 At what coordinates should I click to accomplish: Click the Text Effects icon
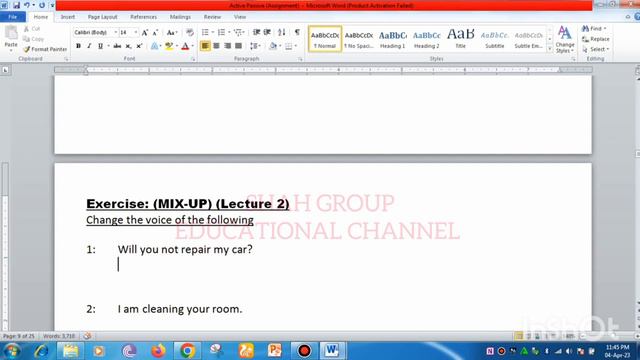tap(154, 46)
